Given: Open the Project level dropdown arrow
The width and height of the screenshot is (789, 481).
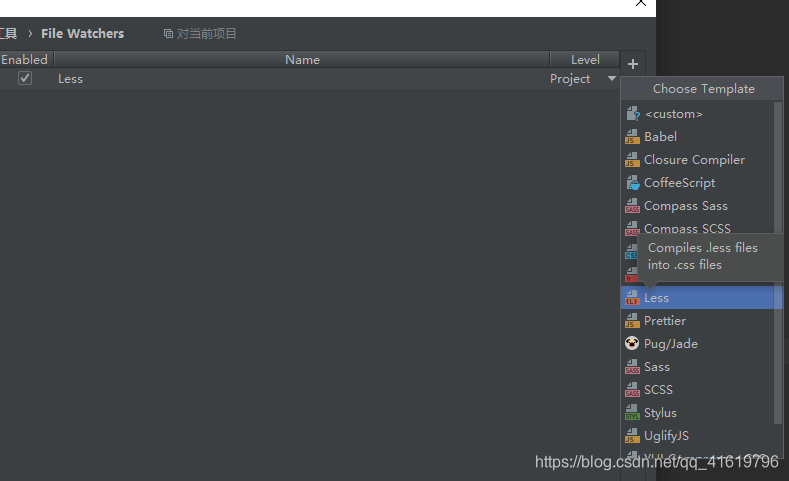Looking at the screenshot, I should point(611,78).
